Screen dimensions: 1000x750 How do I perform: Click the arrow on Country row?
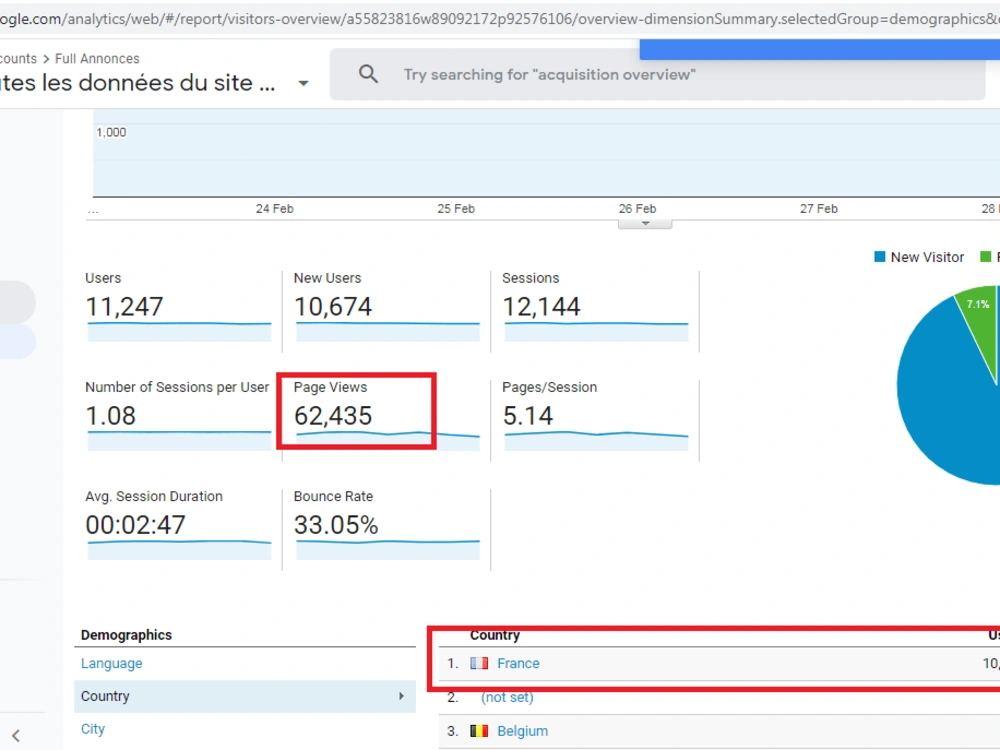click(401, 696)
